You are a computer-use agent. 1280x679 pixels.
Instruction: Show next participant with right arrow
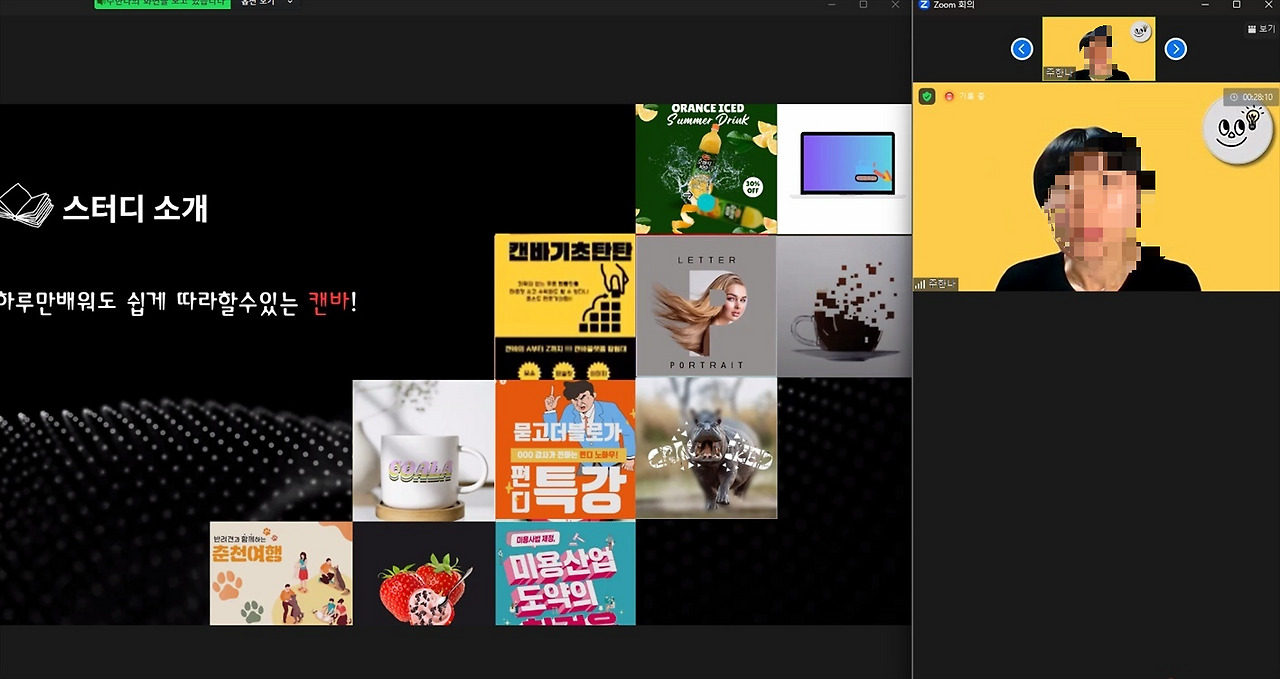(1176, 48)
